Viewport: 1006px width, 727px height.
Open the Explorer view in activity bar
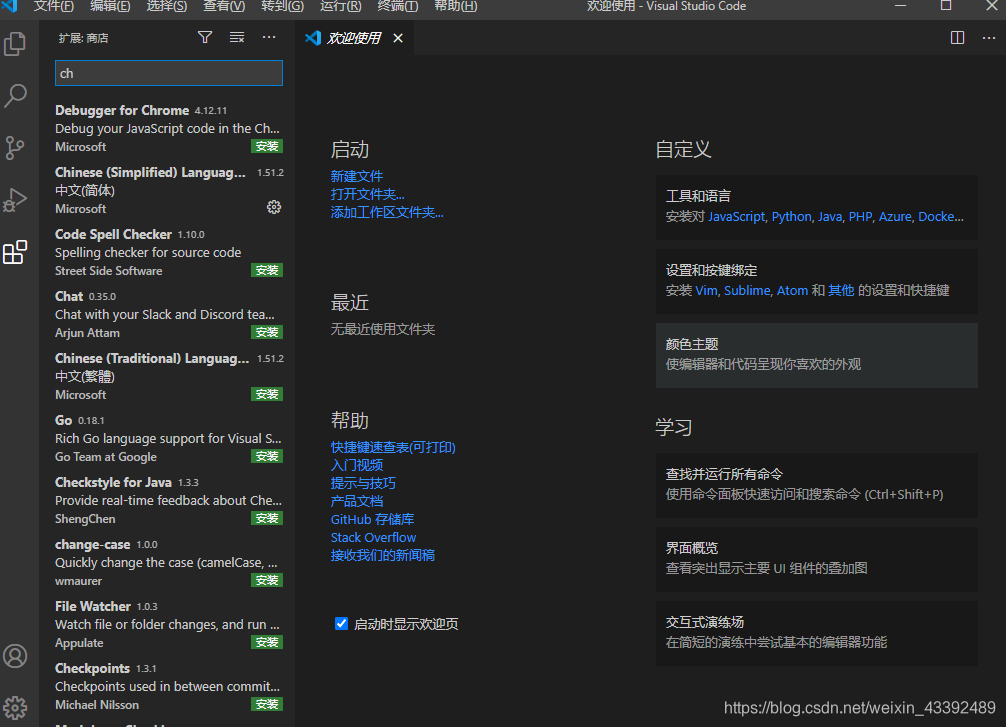click(x=15, y=44)
